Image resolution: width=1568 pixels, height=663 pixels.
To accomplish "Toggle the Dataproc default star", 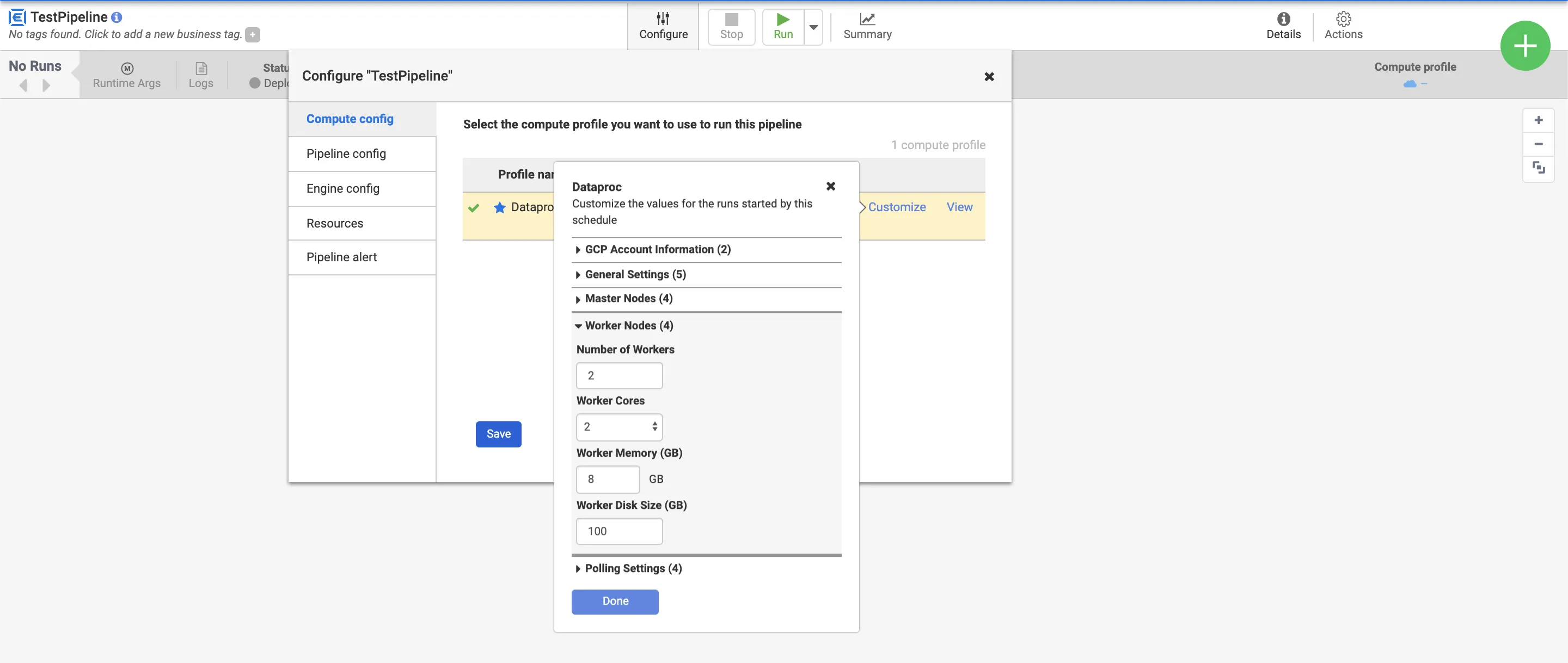I will tap(500, 207).
